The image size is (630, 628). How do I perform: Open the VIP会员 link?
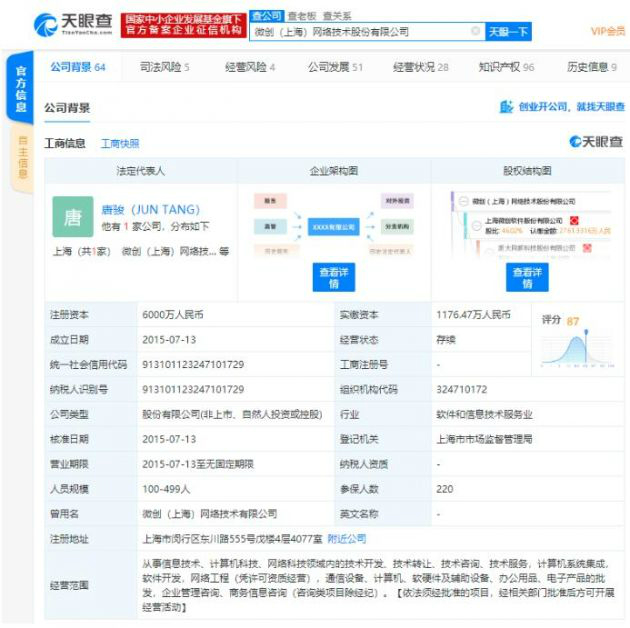608,31
